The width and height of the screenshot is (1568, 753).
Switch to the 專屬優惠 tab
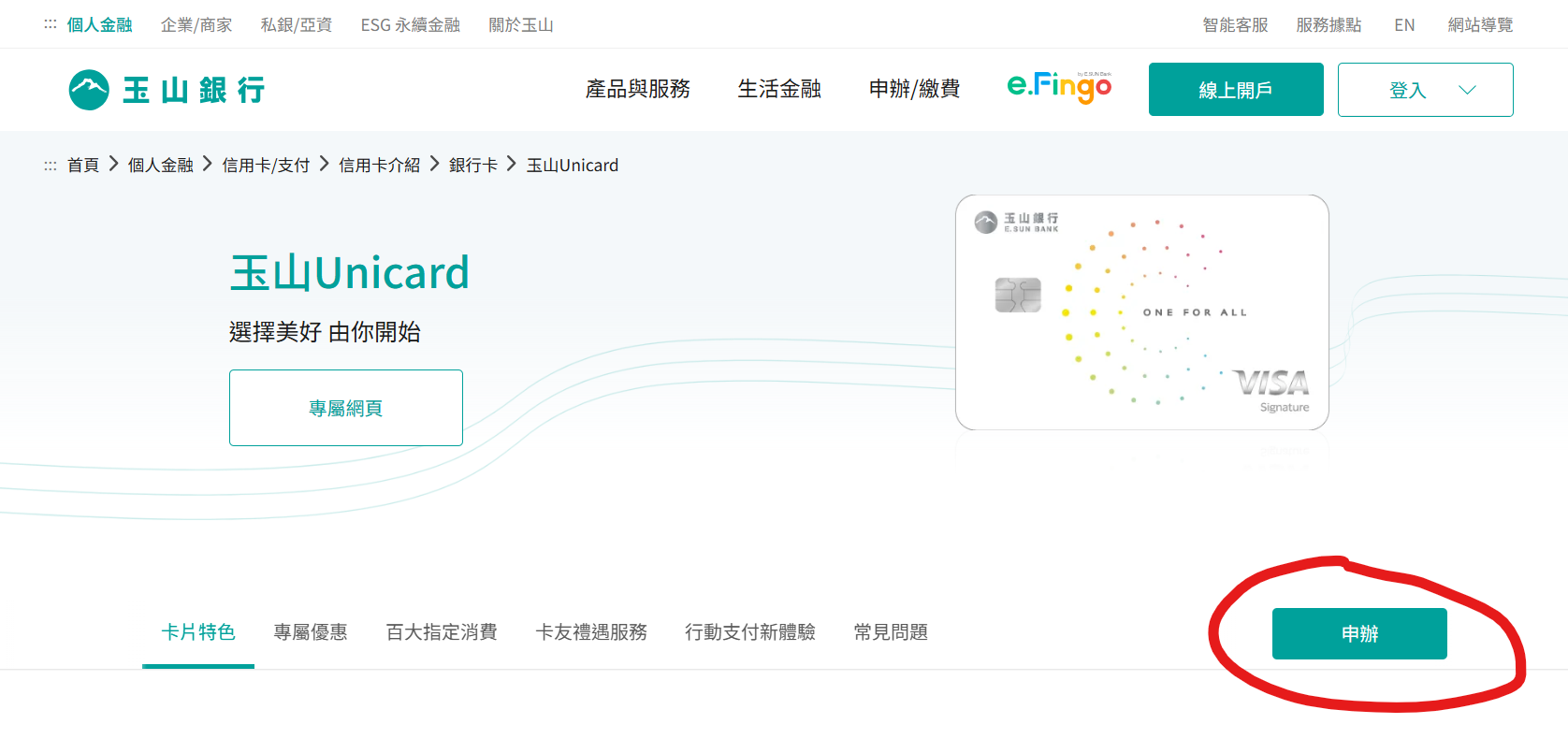pos(311,632)
